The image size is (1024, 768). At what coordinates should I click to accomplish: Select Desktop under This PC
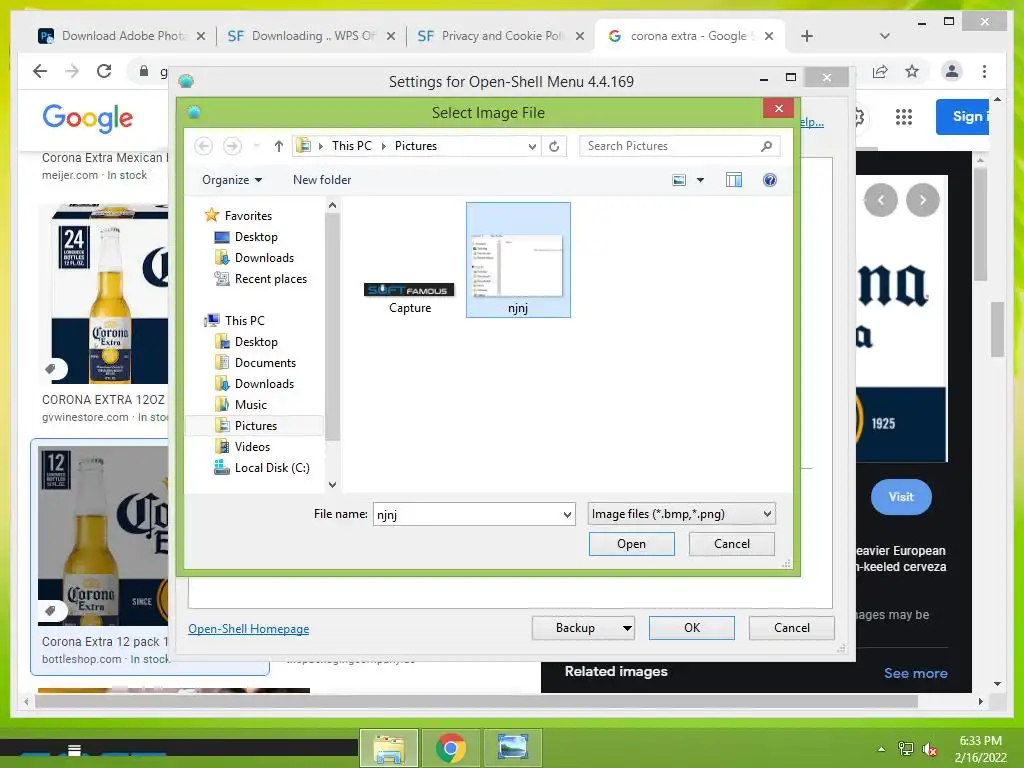tap(256, 342)
